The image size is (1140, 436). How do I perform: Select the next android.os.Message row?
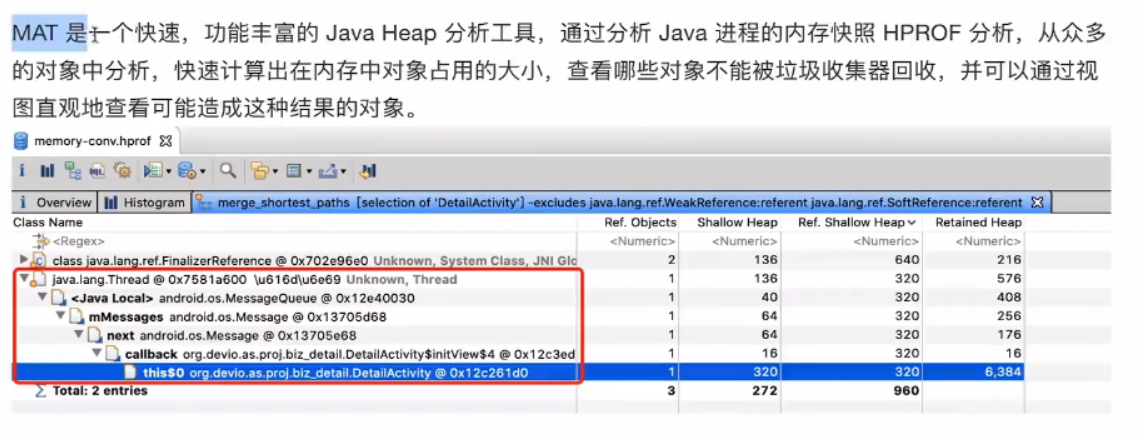coord(519,335)
